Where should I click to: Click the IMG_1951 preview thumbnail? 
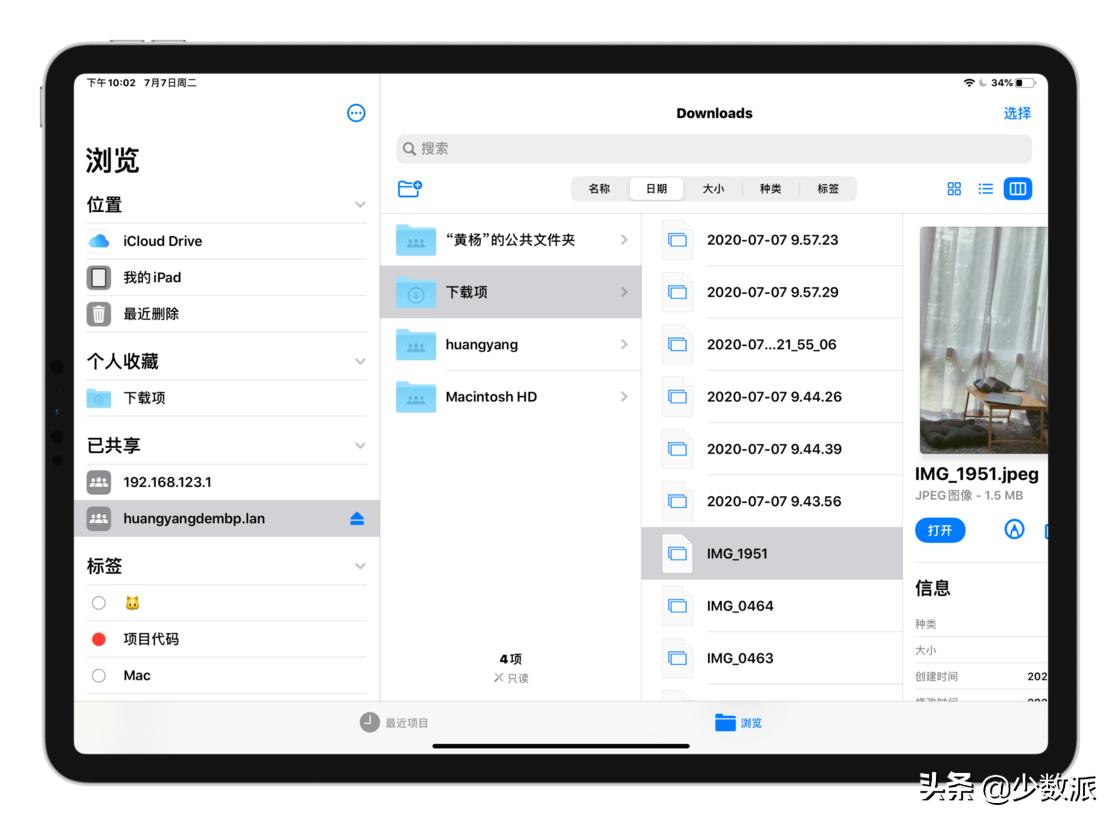point(985,340)
